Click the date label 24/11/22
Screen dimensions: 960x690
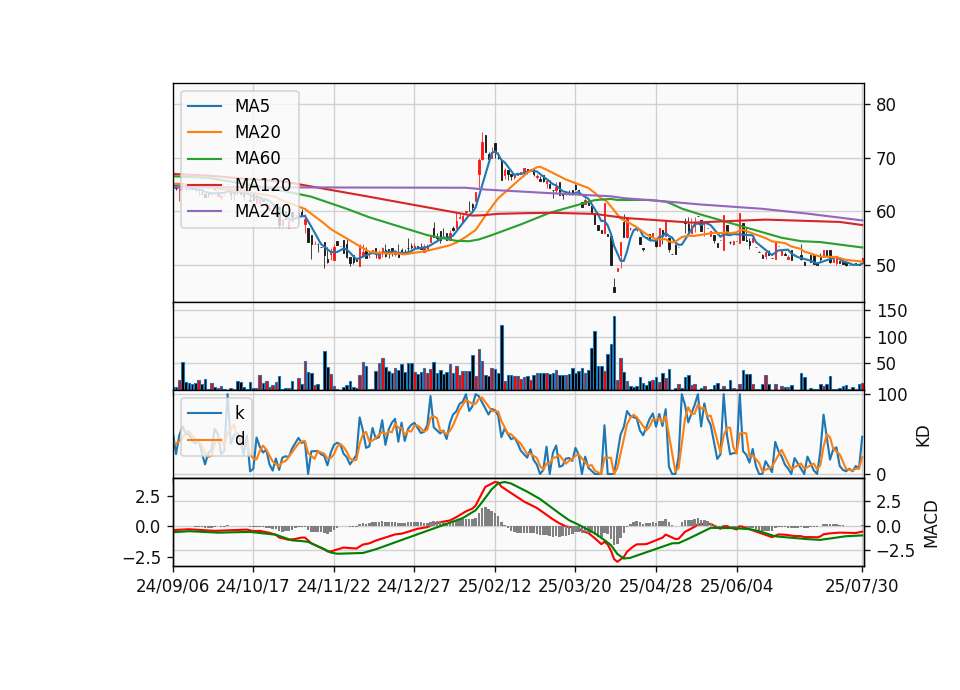(x=334, y=586)
